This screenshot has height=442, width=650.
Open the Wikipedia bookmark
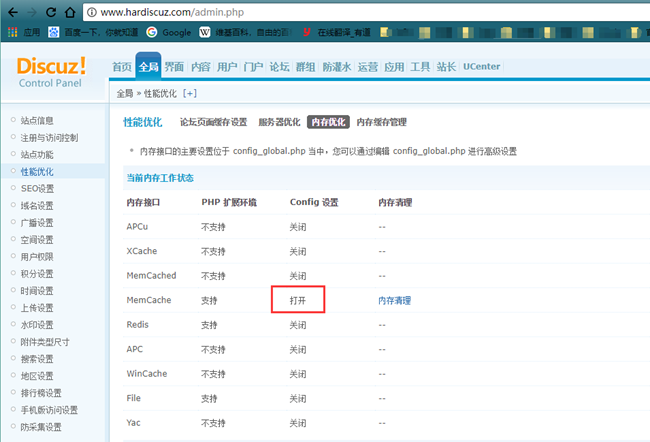tap(245, 32)
